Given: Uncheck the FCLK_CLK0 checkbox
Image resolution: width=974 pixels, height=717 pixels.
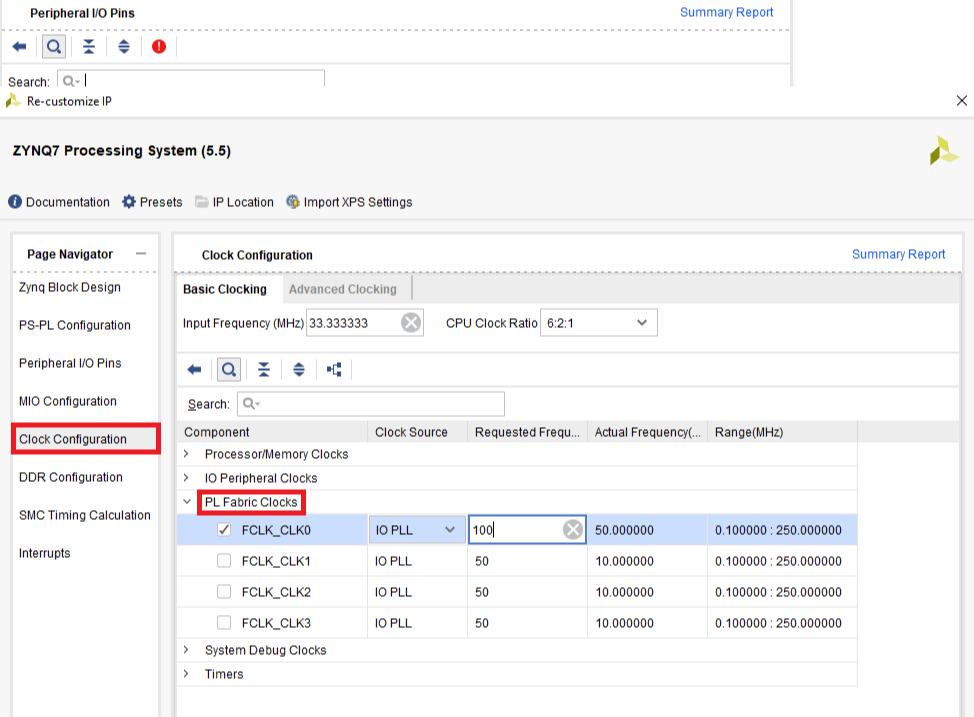Looking at the screenshot, I should (x=224, y=529).
